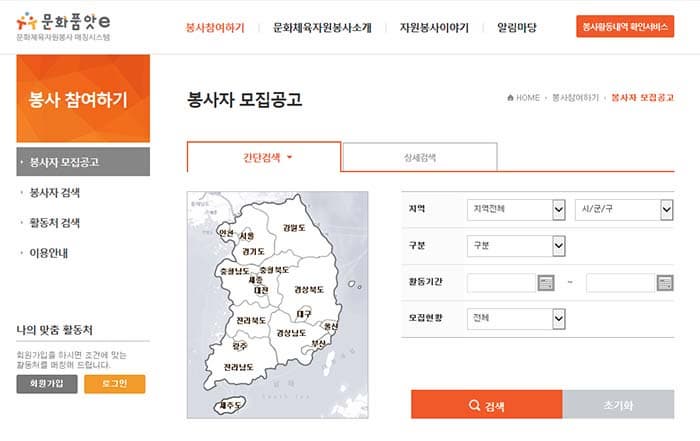This screenshot has width=700, height=441.
Task: Select 인천 on the map
Action: tap(226, 233)
